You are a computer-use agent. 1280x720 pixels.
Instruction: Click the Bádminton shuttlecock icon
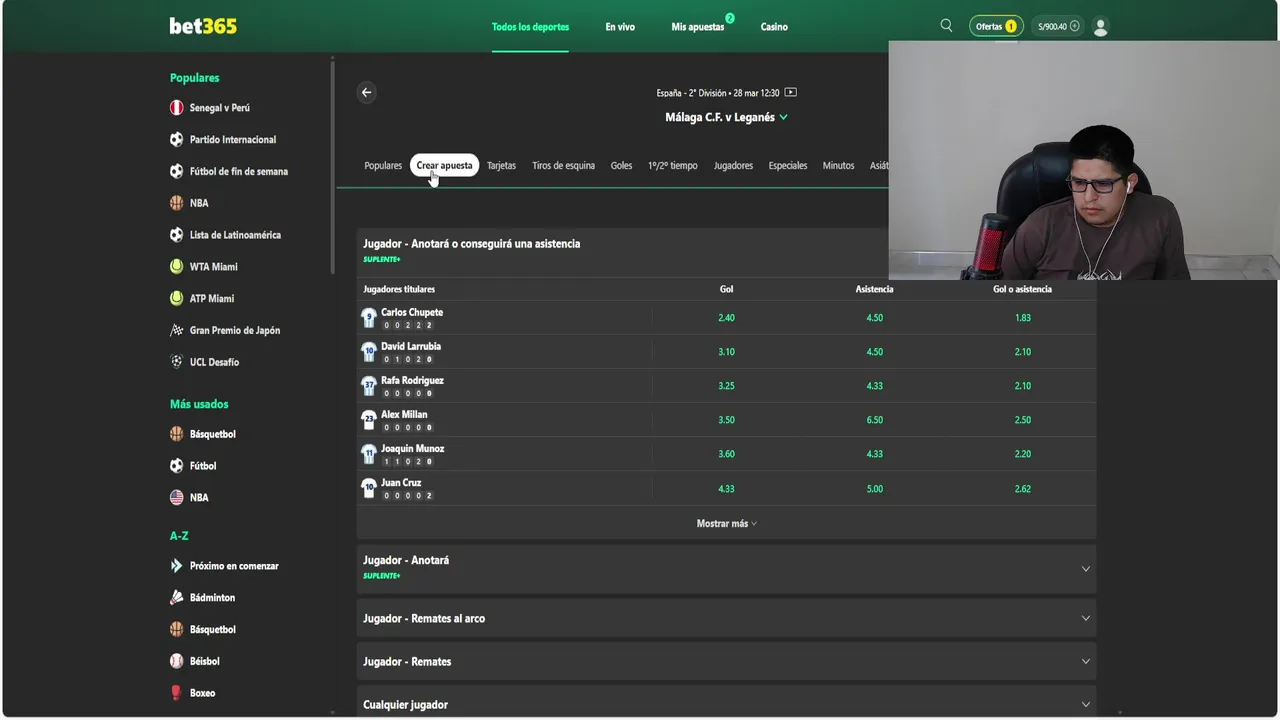click(x=177, y=598)
